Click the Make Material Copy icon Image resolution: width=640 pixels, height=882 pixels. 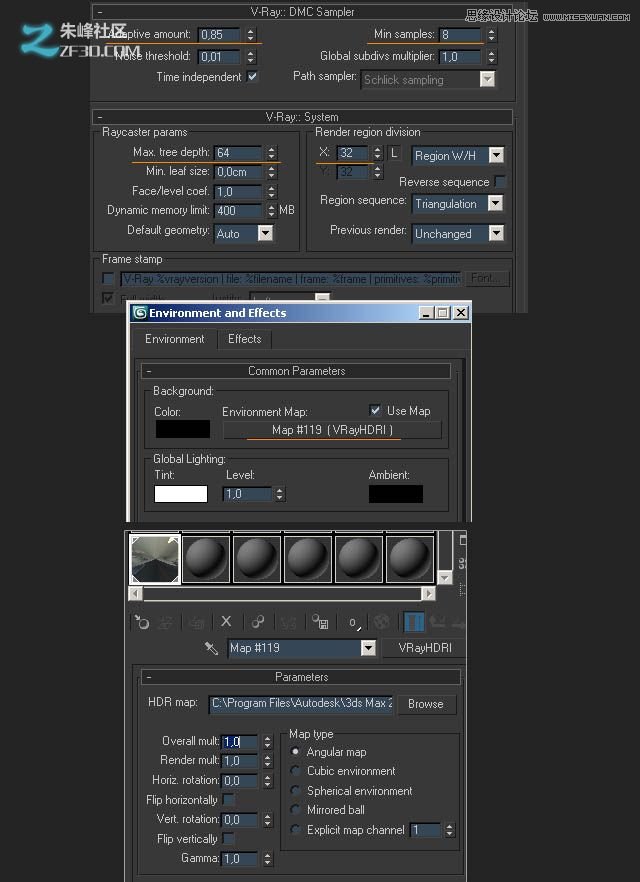tap(258, 622)
